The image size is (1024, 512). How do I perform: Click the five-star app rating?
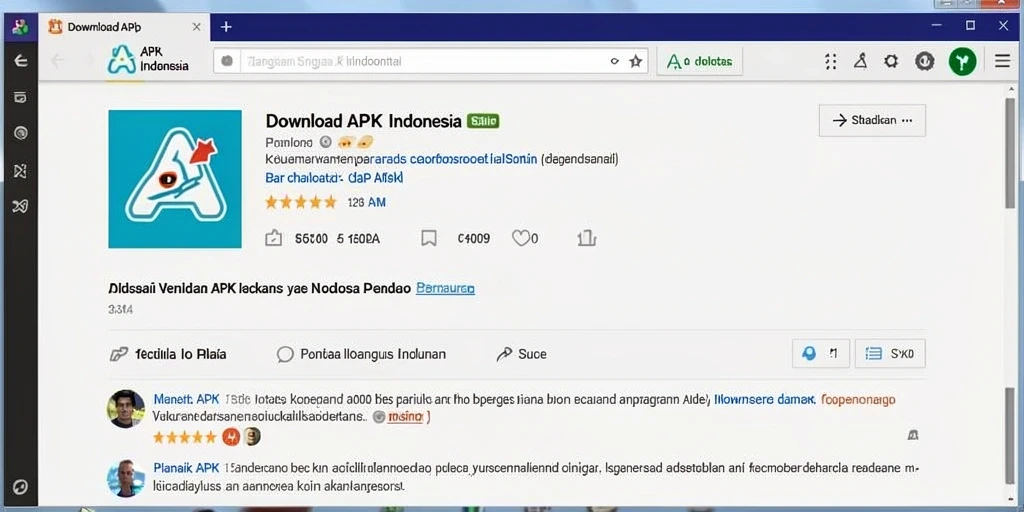pos(300,202)
